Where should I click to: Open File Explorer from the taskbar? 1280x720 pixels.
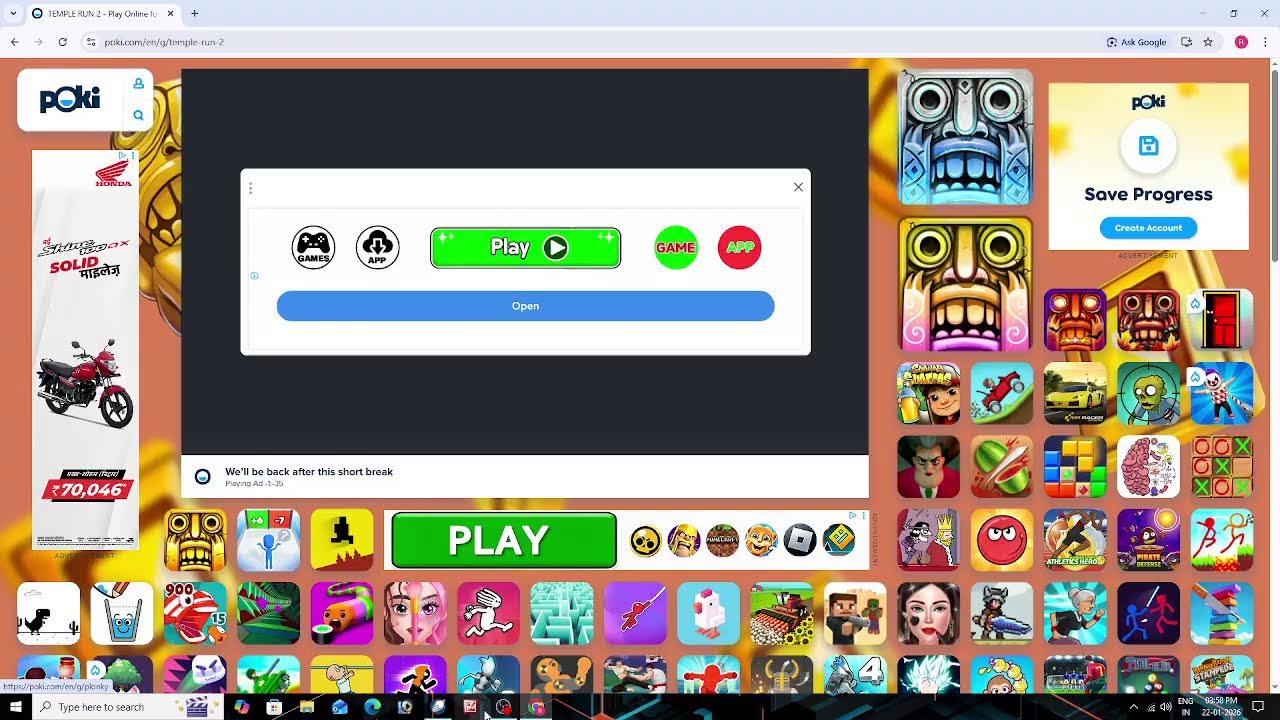click(x=307, y=707)
